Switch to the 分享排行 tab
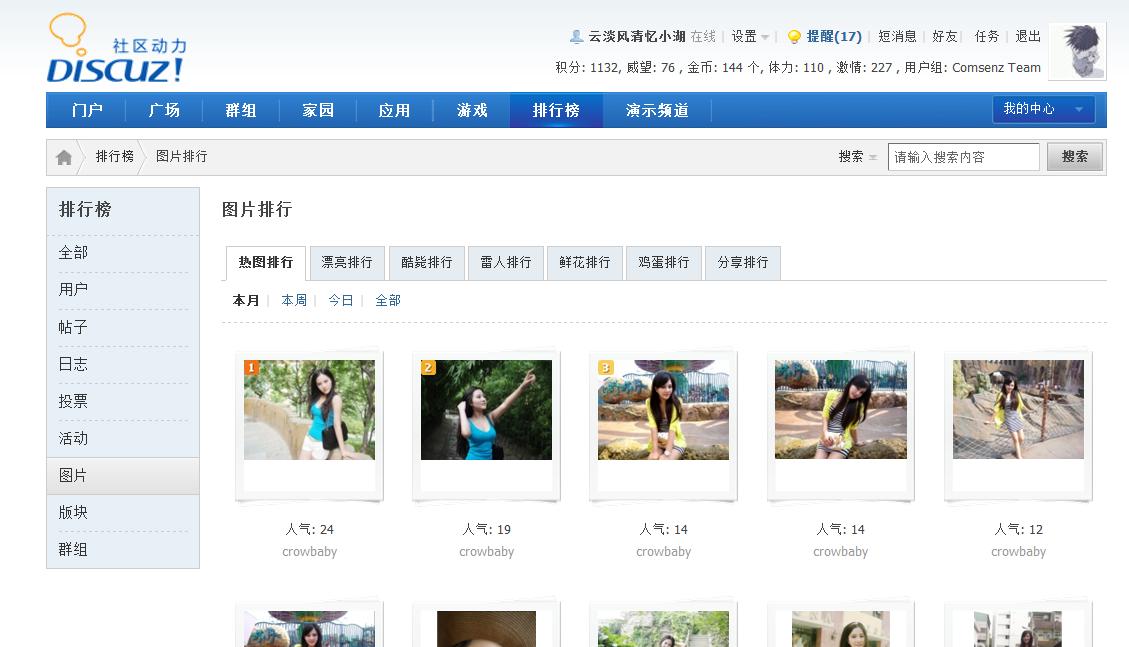This screenshot has width=1129, height=647. tap(743, 263)
